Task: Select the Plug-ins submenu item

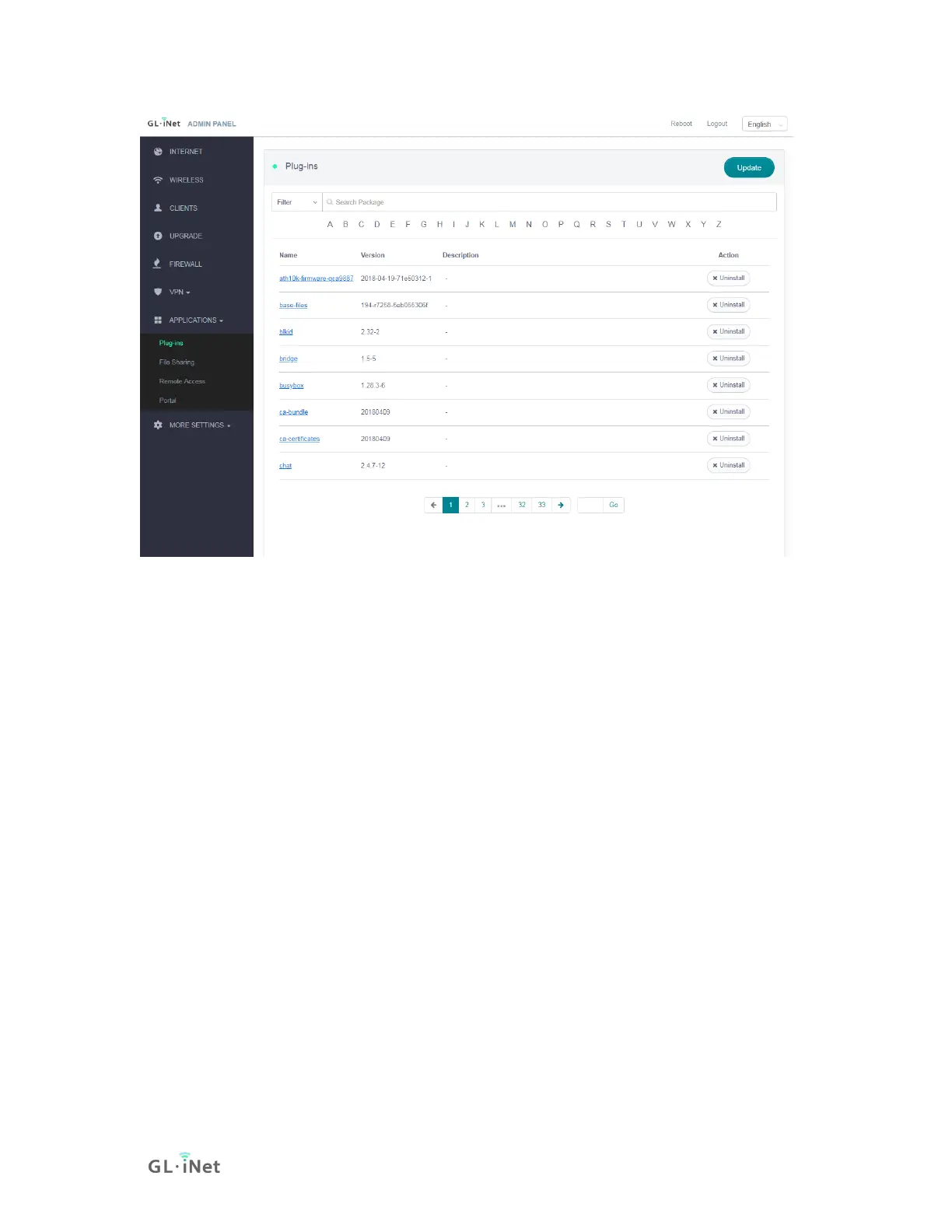Action: pos(171,343)
